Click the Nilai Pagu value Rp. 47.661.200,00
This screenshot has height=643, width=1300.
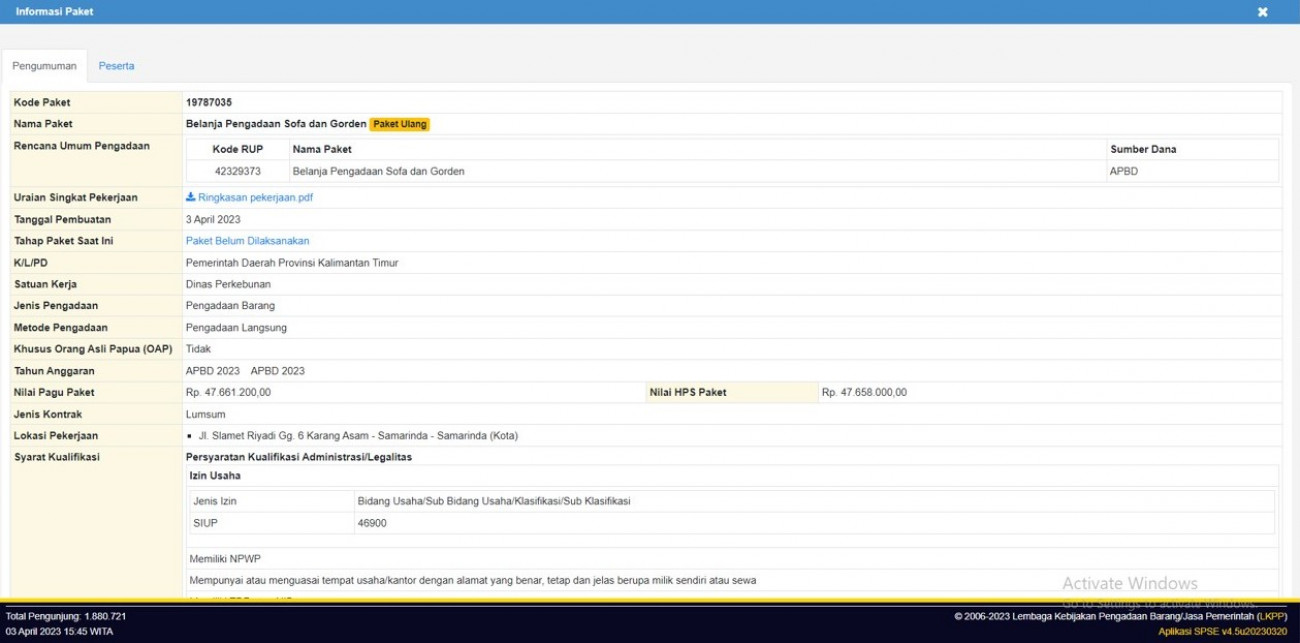(228, 392)
